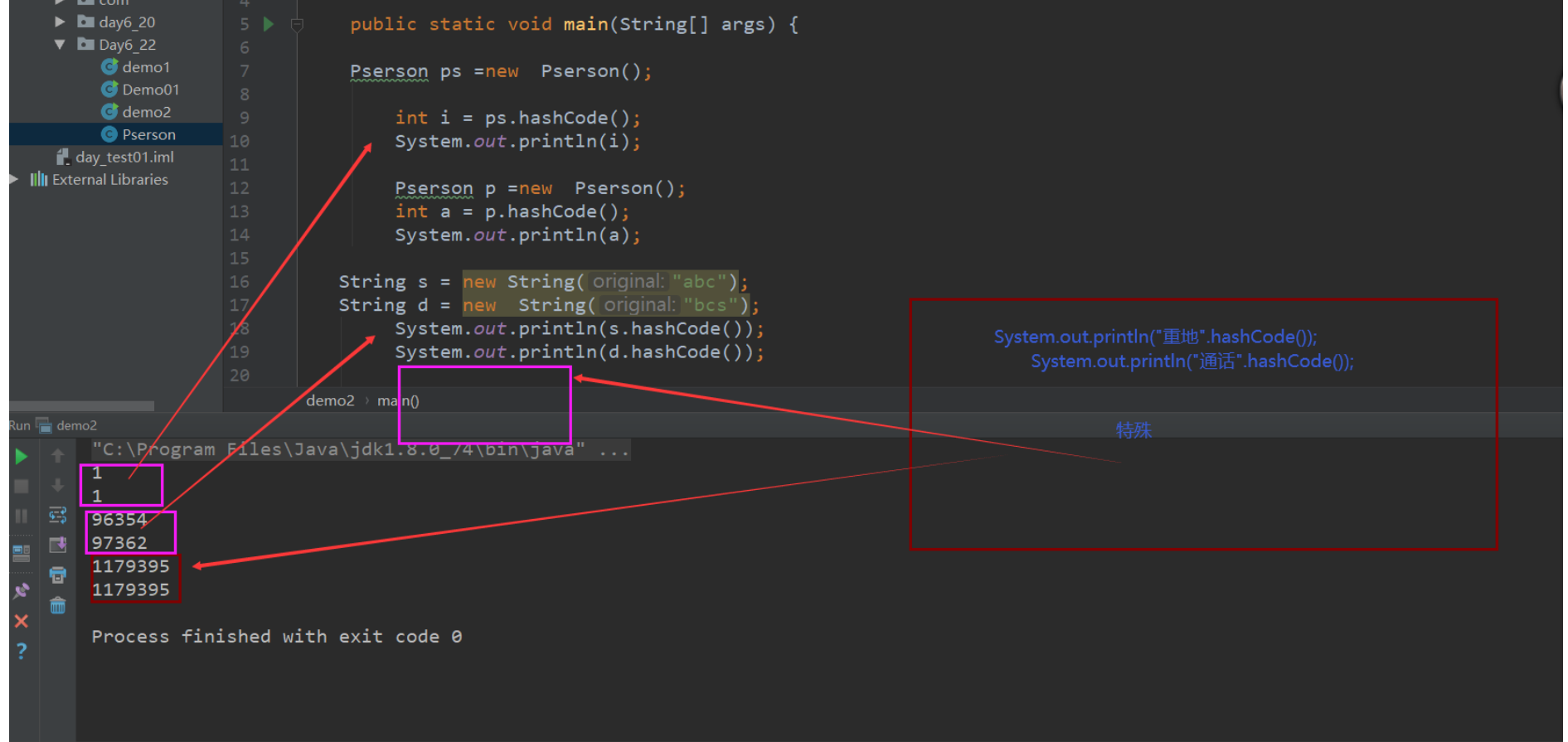This screenshot has width=1568, height=742.
Task: Rerun demo2 with the green Run arrow
Action: [x=22, y=456]
